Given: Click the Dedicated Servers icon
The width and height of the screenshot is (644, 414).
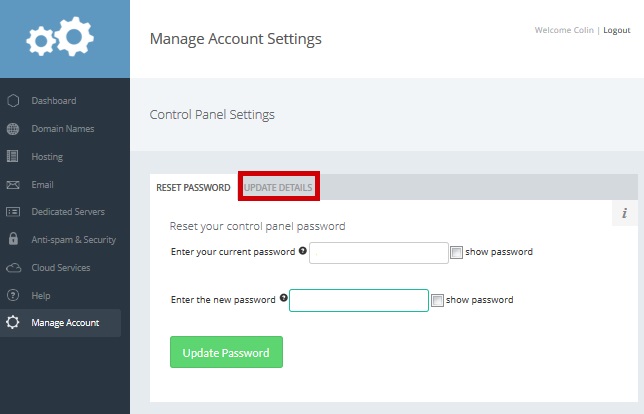Looking at the screenshot, I should [13, 212].
